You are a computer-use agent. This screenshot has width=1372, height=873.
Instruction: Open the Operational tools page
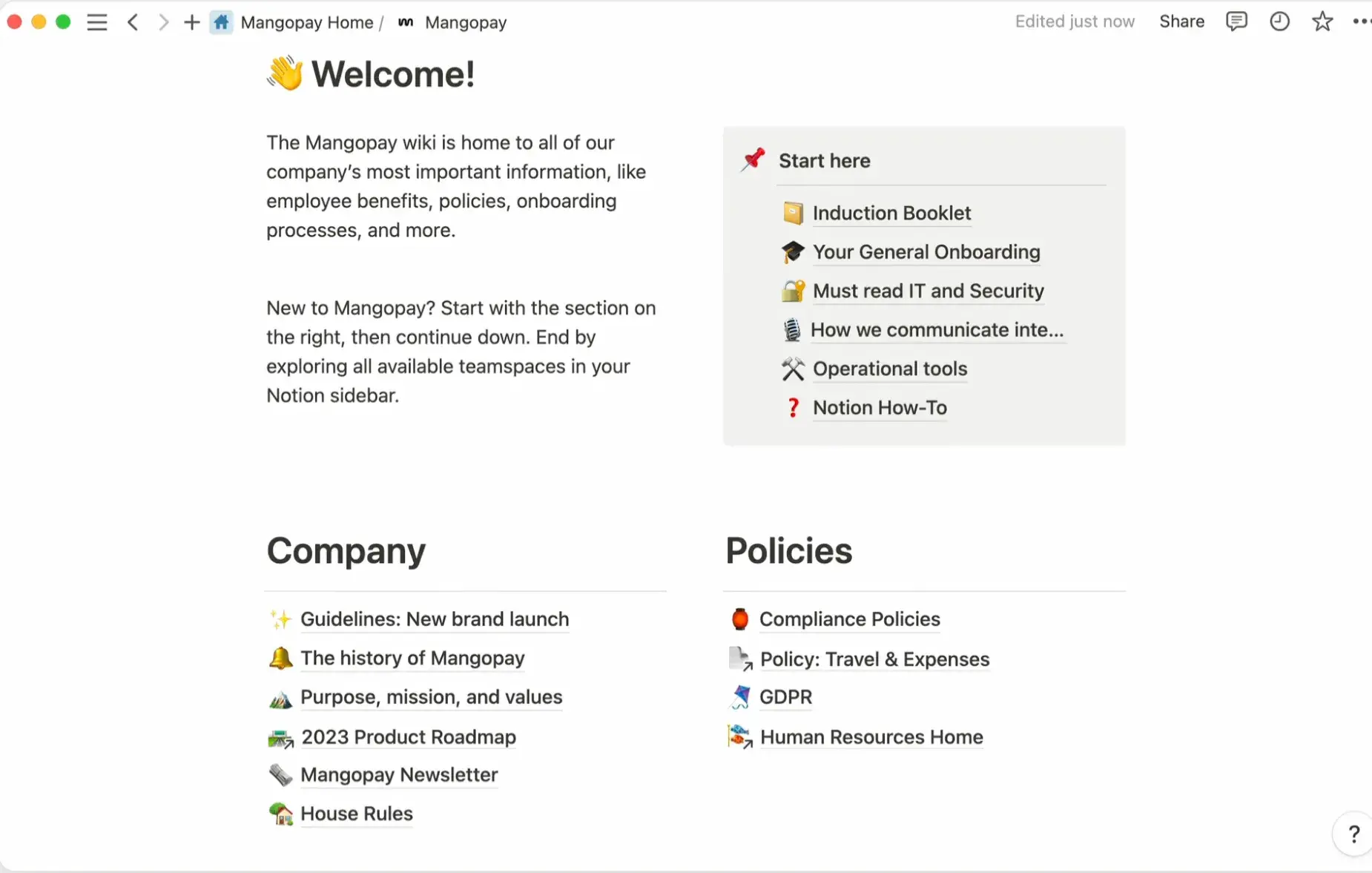tap(890, 369)
